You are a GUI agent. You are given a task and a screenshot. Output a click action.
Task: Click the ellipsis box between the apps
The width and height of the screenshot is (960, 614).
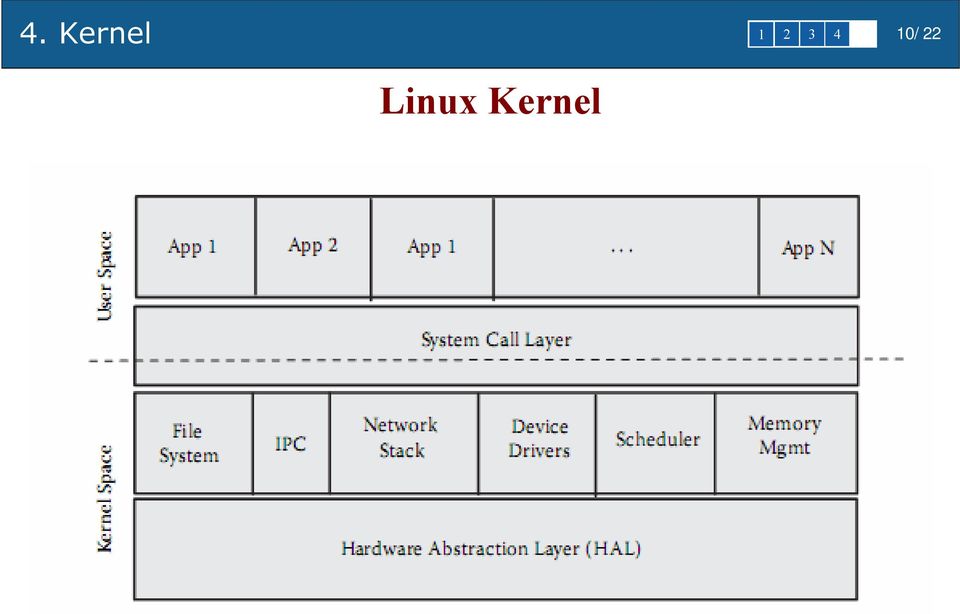tap(626, 247)
